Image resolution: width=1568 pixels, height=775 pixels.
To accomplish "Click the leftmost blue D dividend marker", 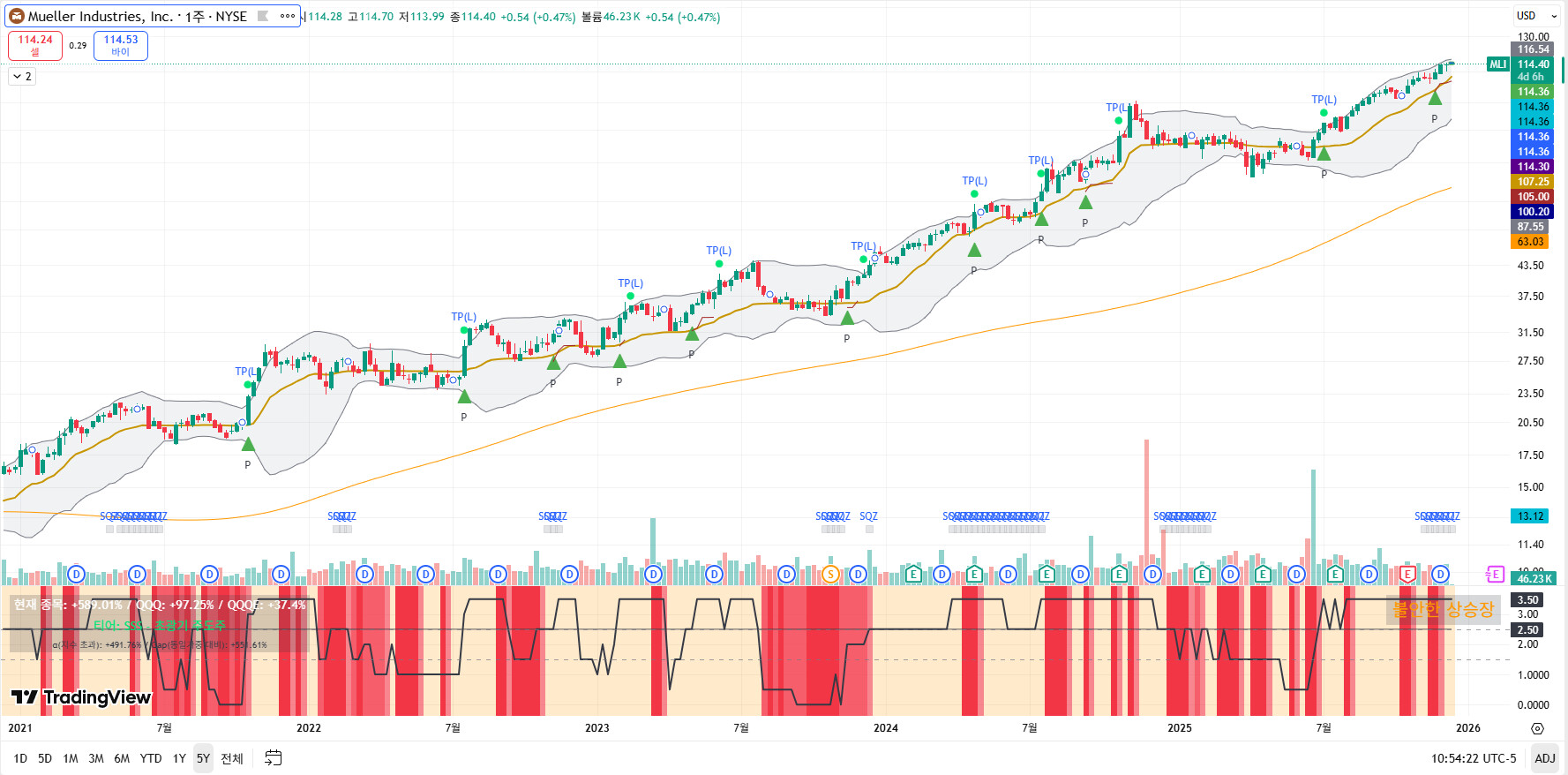I will tap(76, 575).
